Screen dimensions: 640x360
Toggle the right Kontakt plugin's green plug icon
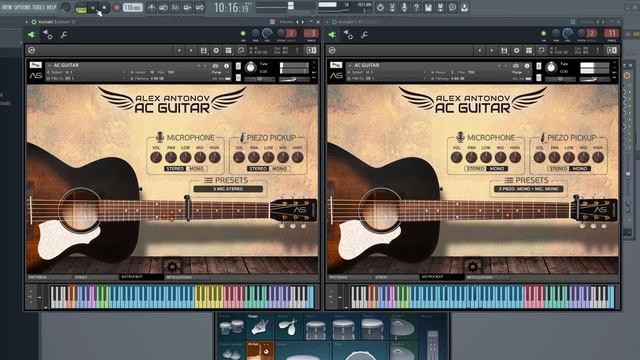332,35
